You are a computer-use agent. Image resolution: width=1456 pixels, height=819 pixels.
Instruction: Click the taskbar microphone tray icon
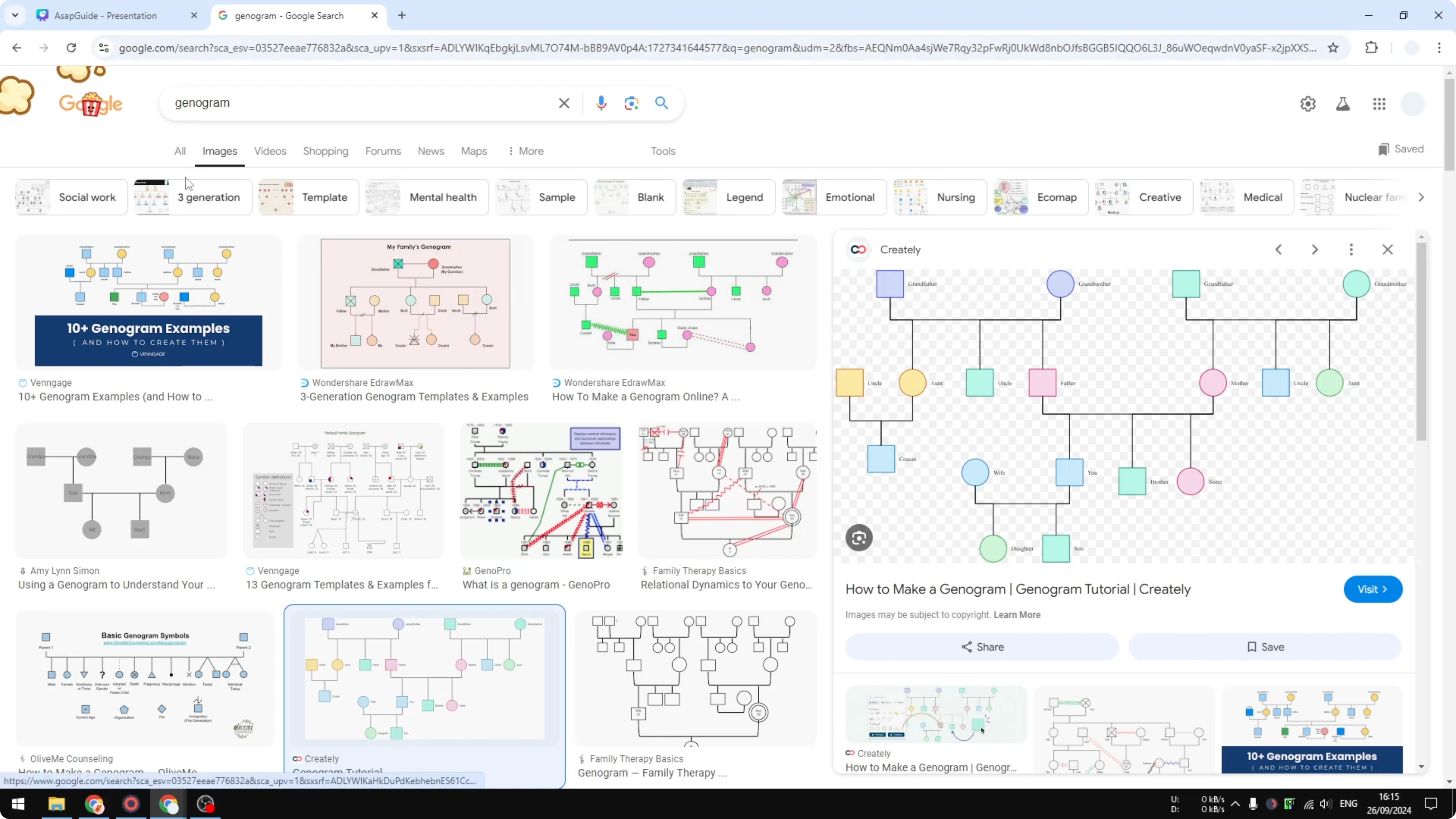(1253, 804)
